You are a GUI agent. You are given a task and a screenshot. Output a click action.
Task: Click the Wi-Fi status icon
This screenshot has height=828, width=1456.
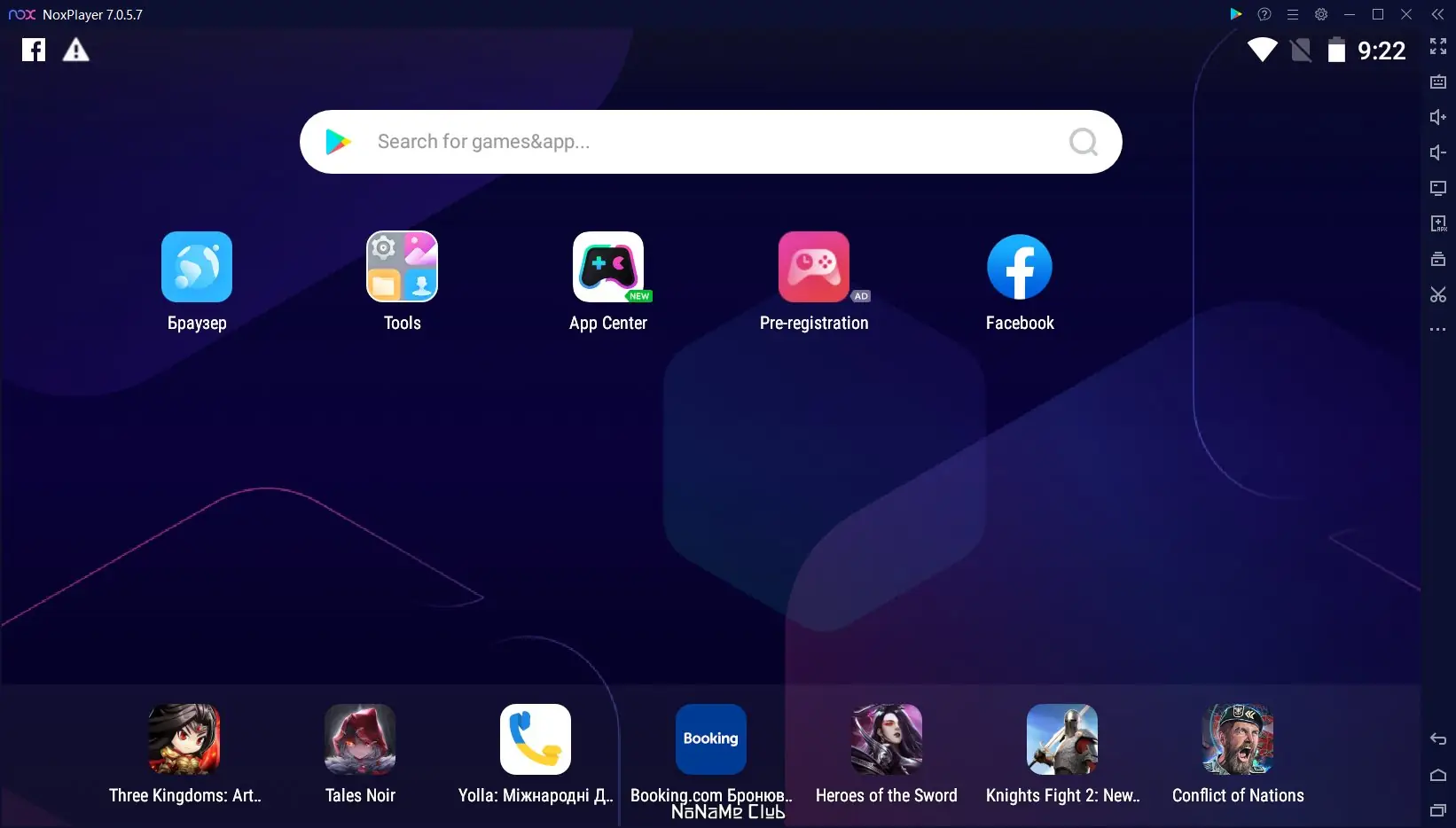coord(1263,50)
